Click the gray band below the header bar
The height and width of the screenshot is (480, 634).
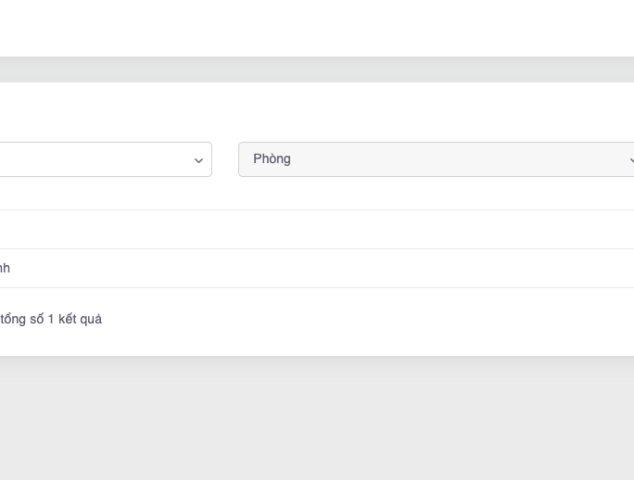pyautogui.click(x=317, y=69)
